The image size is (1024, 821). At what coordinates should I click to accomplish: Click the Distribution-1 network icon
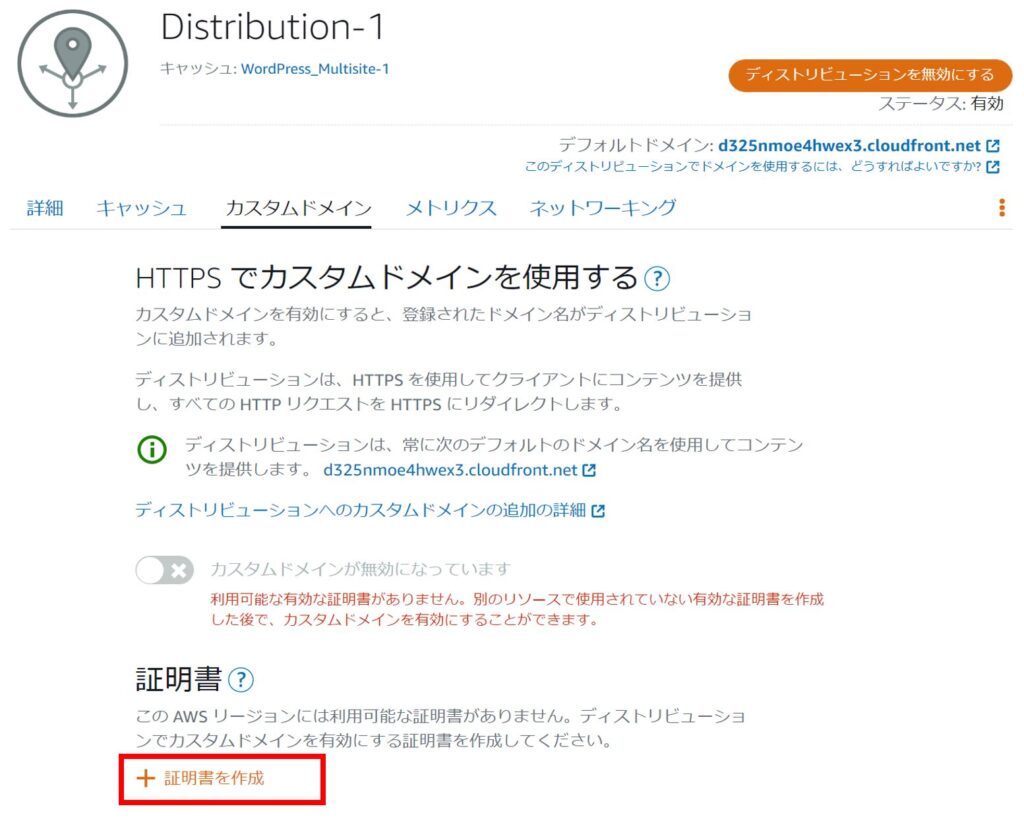72,63
